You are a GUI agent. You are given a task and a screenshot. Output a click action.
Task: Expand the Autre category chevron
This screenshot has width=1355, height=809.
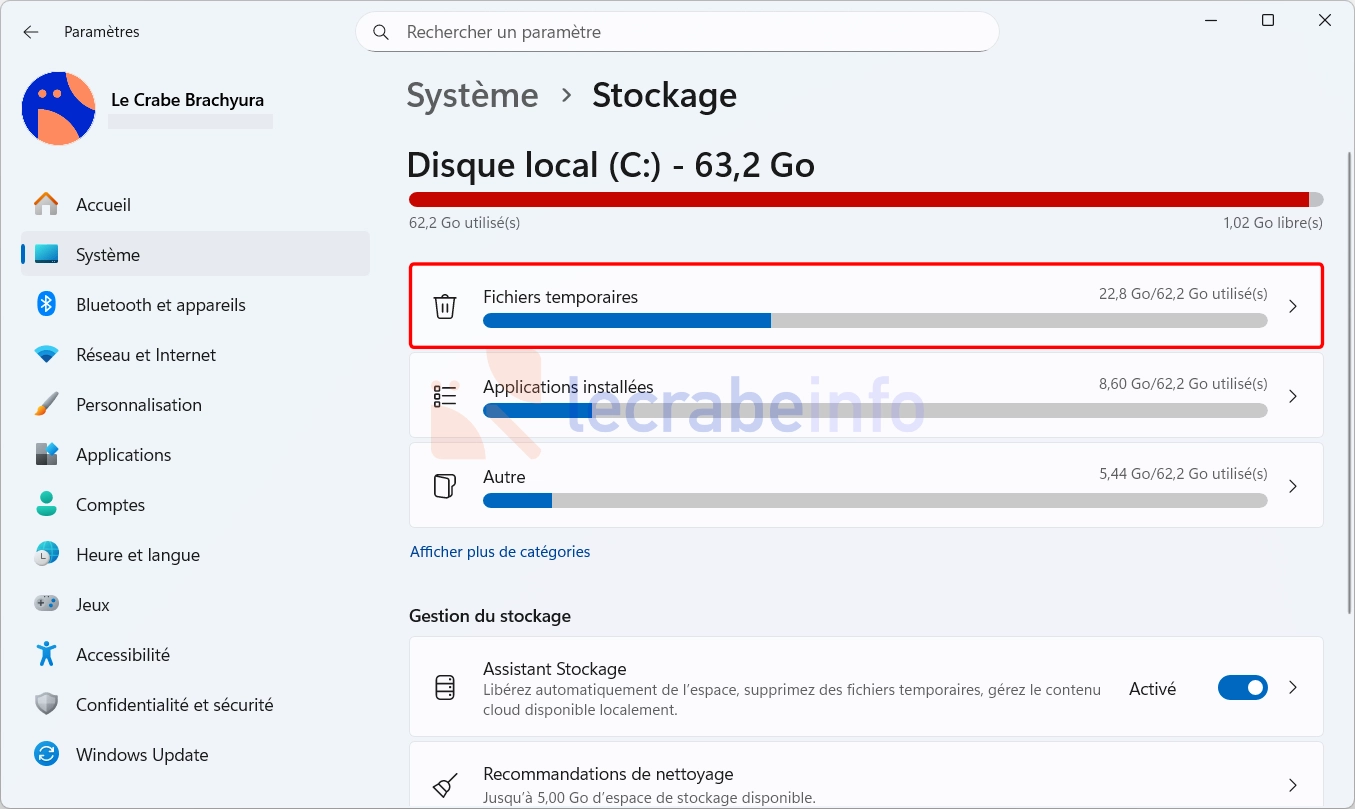[x=1293, y=486]
